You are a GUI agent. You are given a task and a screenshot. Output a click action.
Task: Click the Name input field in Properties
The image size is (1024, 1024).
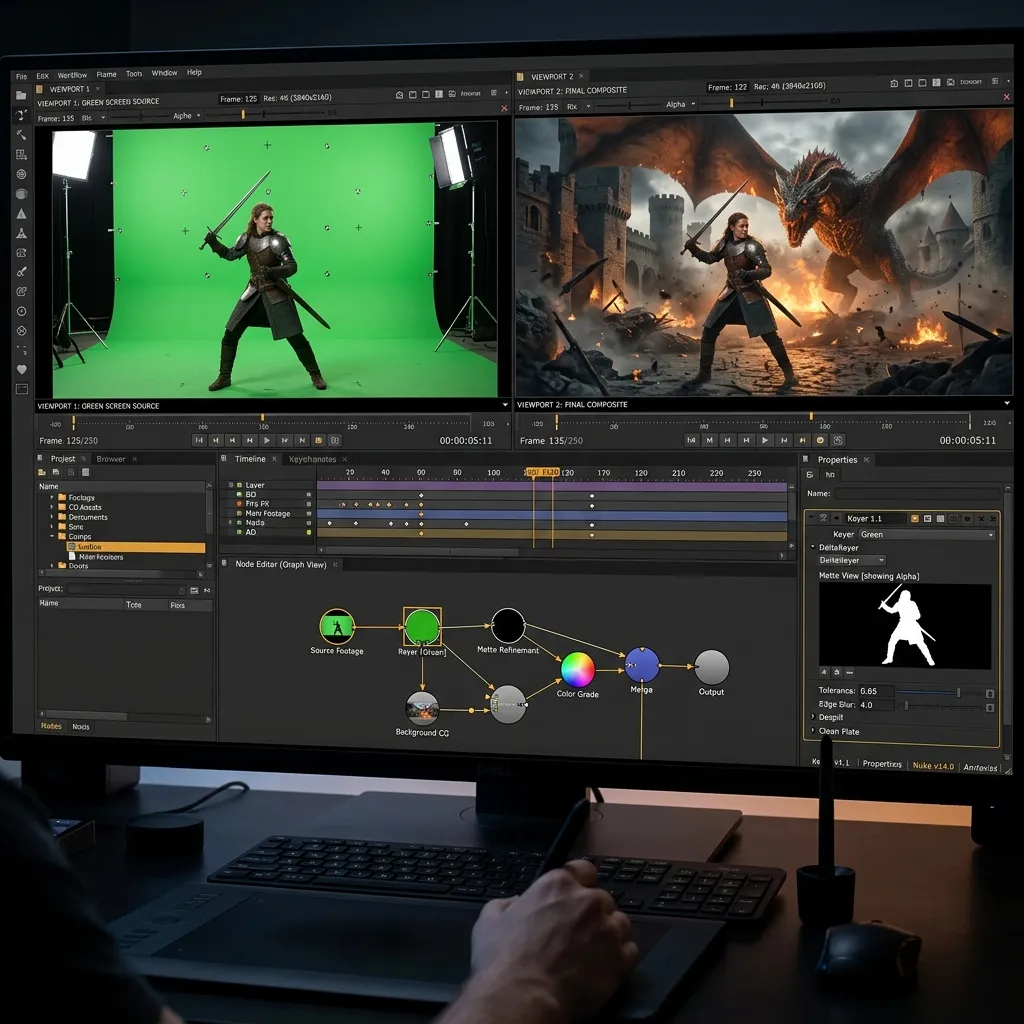[917, 494]
